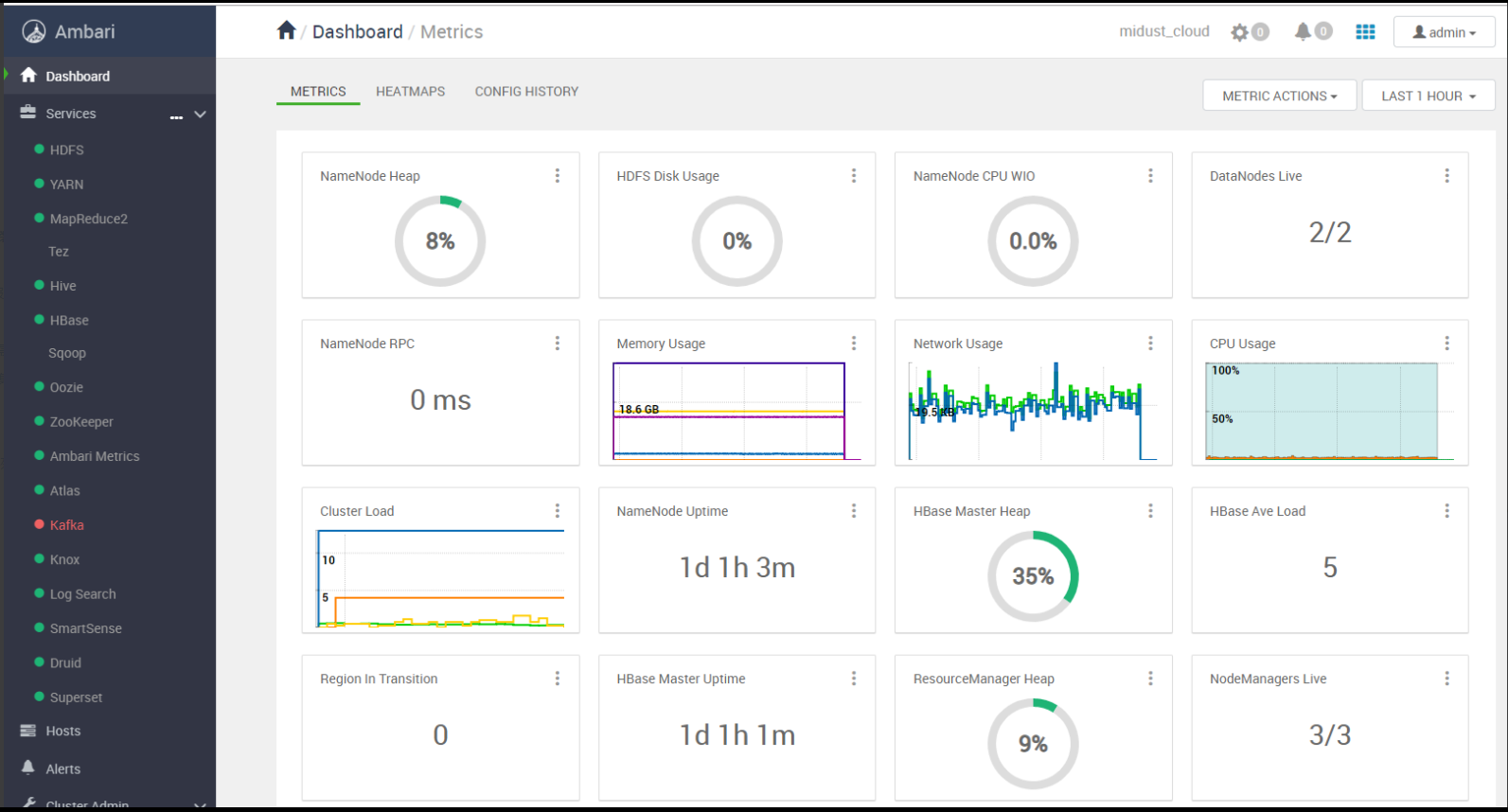
Task: Click the NameNode Heap 8% gauge
Action: click(x=440, y=241)
